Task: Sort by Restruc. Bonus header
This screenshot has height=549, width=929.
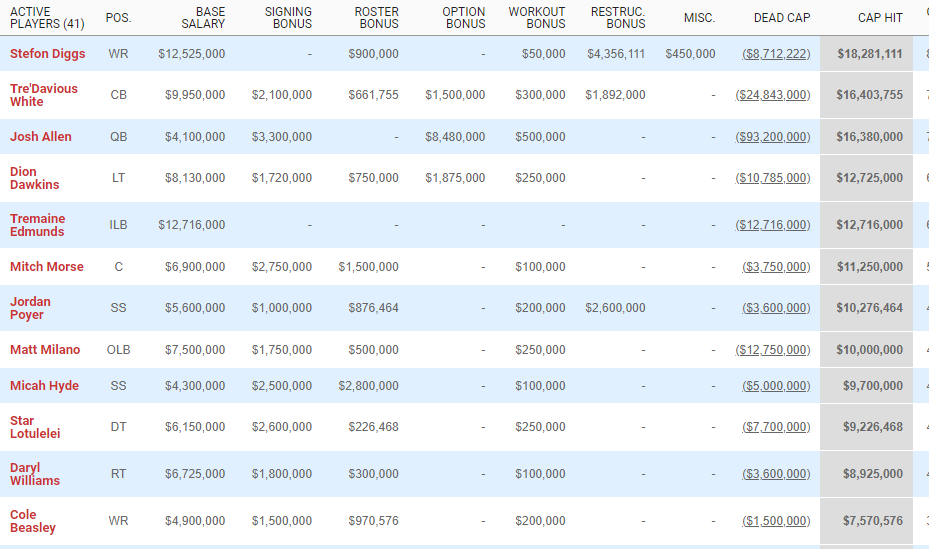Action: [618, 18]
